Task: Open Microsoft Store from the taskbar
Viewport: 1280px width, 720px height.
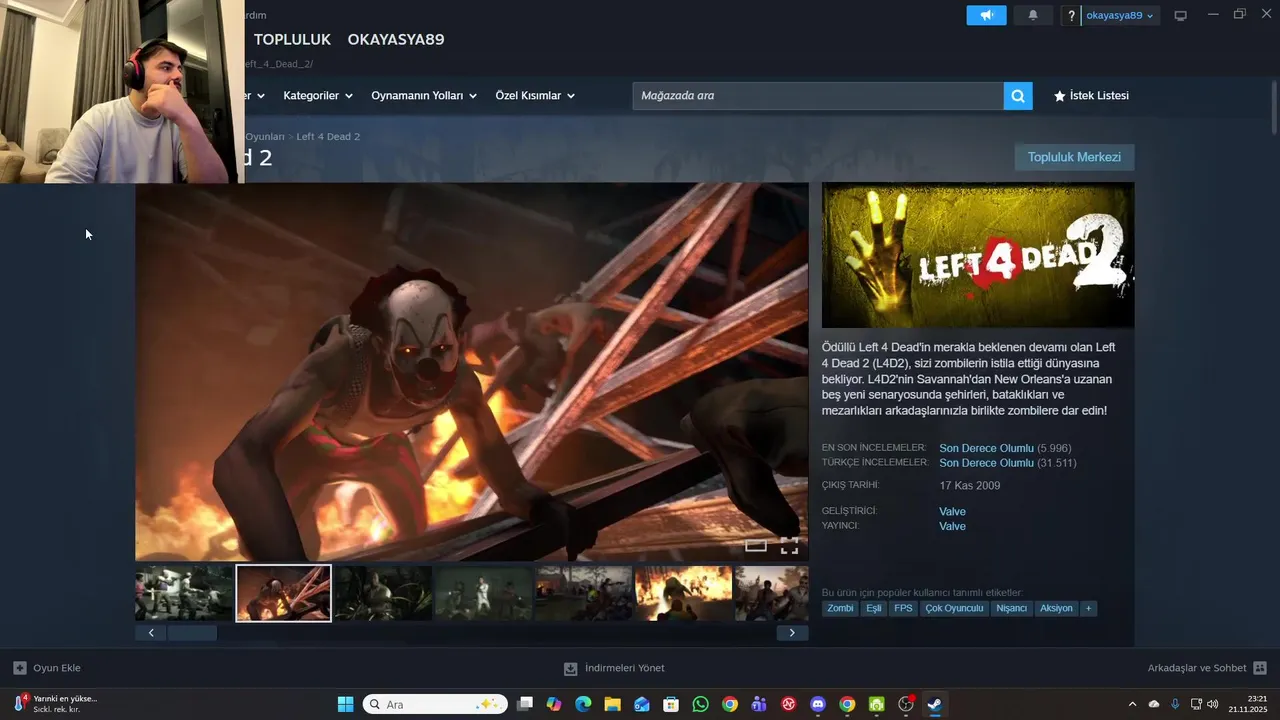Action: click(x=671, y=704)
